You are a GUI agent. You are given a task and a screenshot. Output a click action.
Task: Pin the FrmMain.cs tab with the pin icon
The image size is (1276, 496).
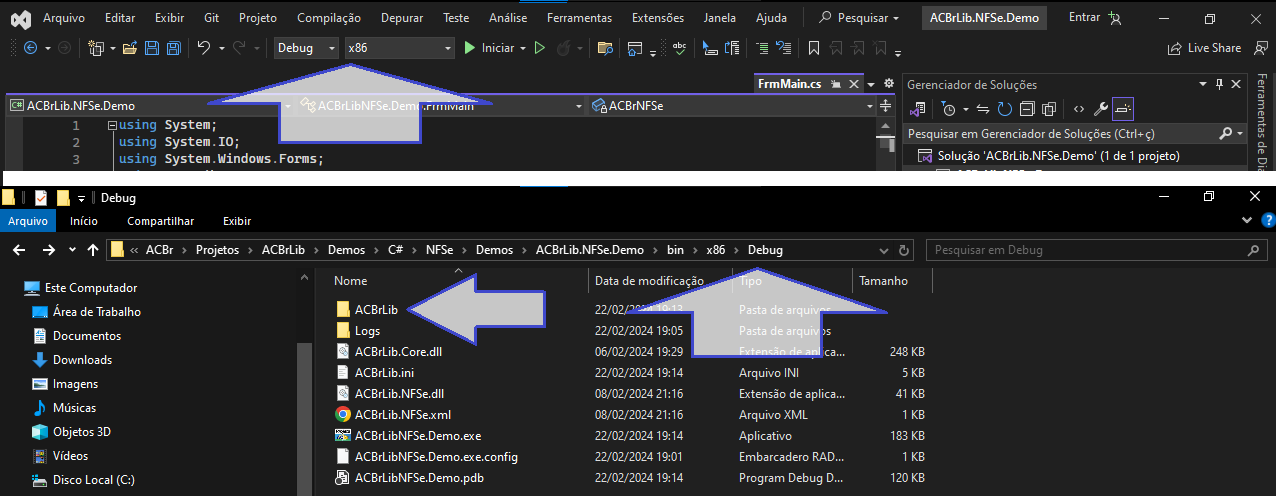pos(836,84)
